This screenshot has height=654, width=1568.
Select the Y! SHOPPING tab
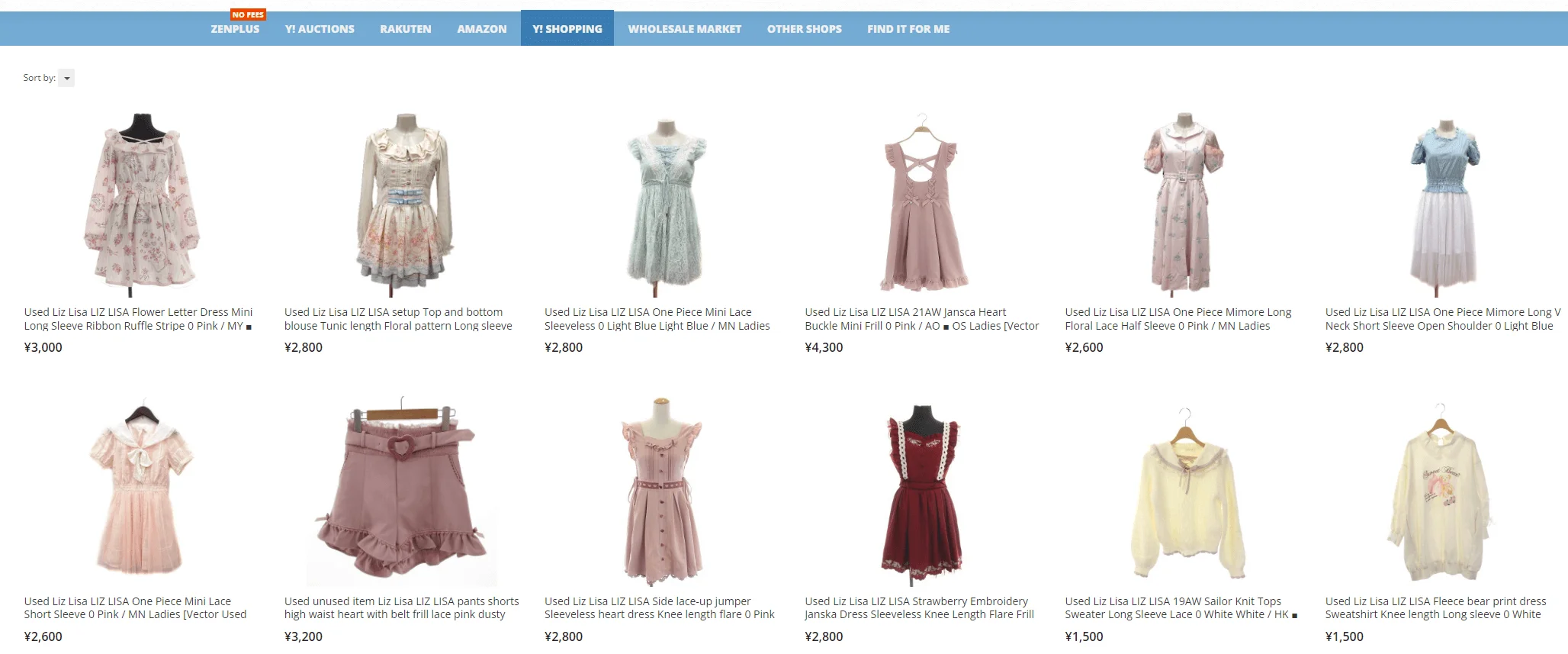[x=567, y=28]
